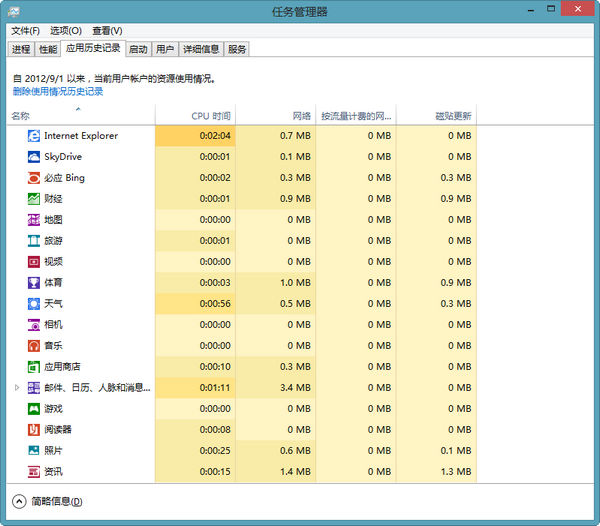This screenshot has width=600, height=526.
Task: Sort by the CPU 时间 column header
Action: click(x=211, y=116)
